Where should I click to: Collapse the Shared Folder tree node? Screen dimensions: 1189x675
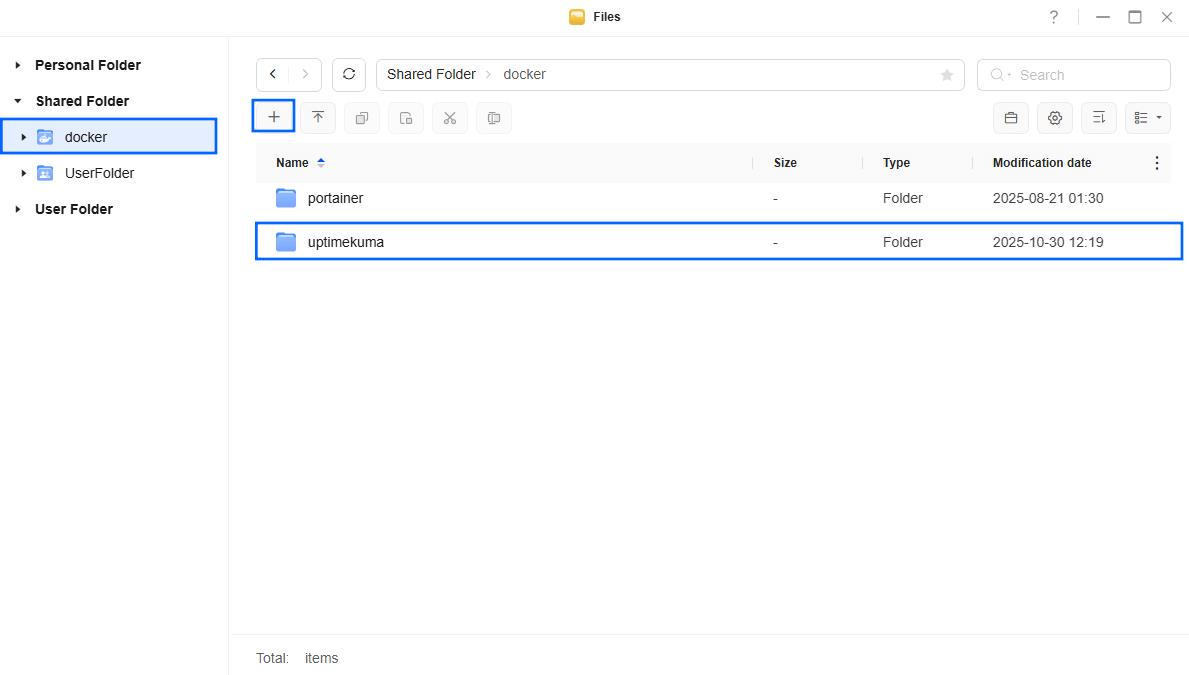coord(18,101)
